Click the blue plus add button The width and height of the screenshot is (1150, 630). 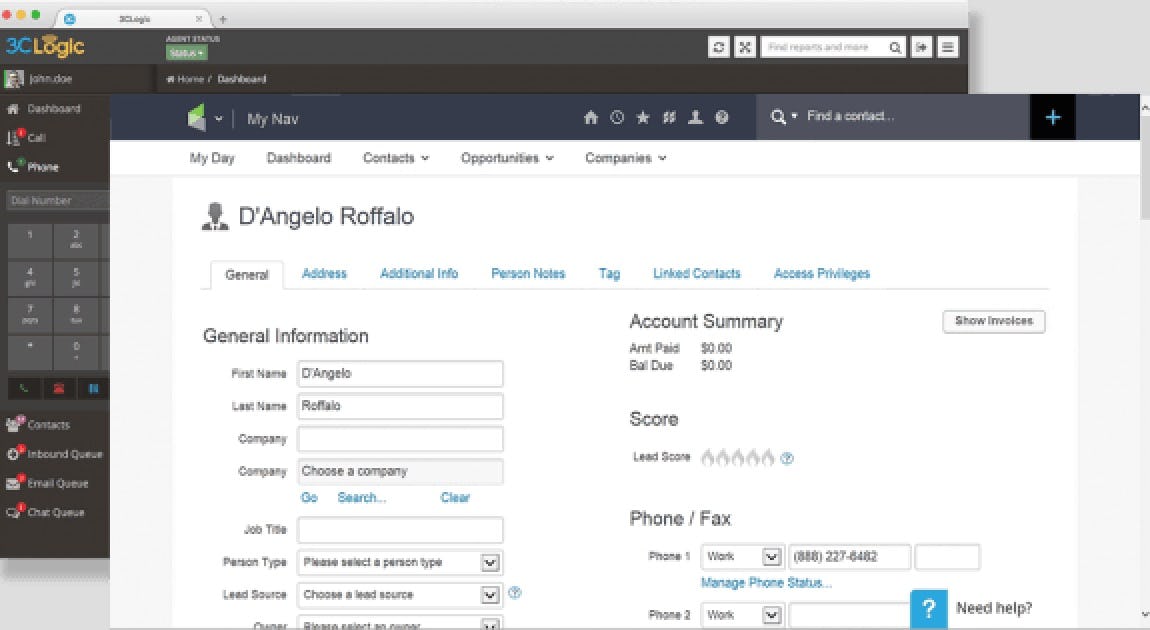tap(1052, 117)
